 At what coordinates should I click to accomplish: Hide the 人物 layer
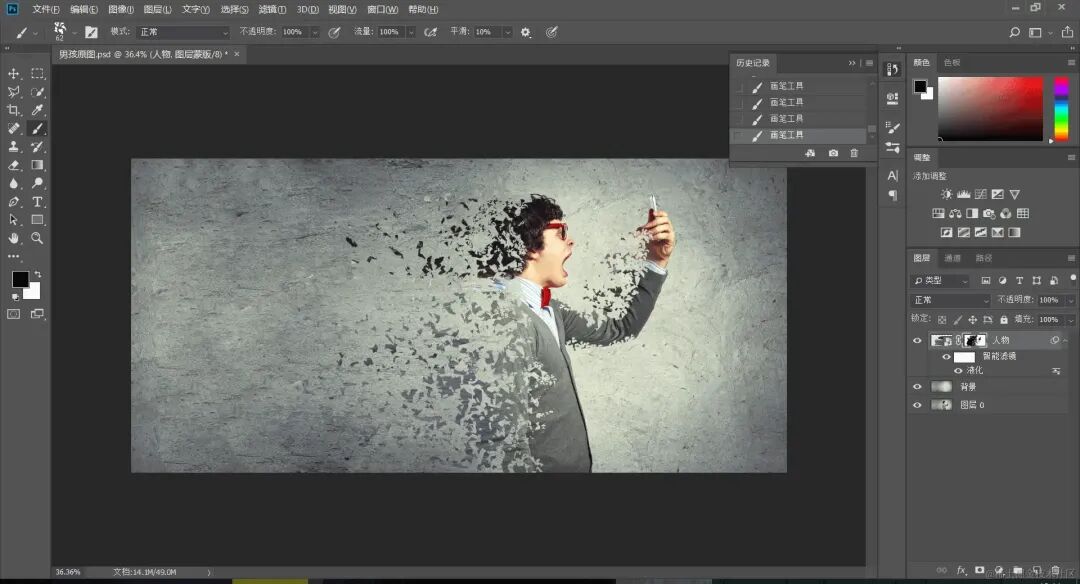pyautogui.click(x=917, y=340)
